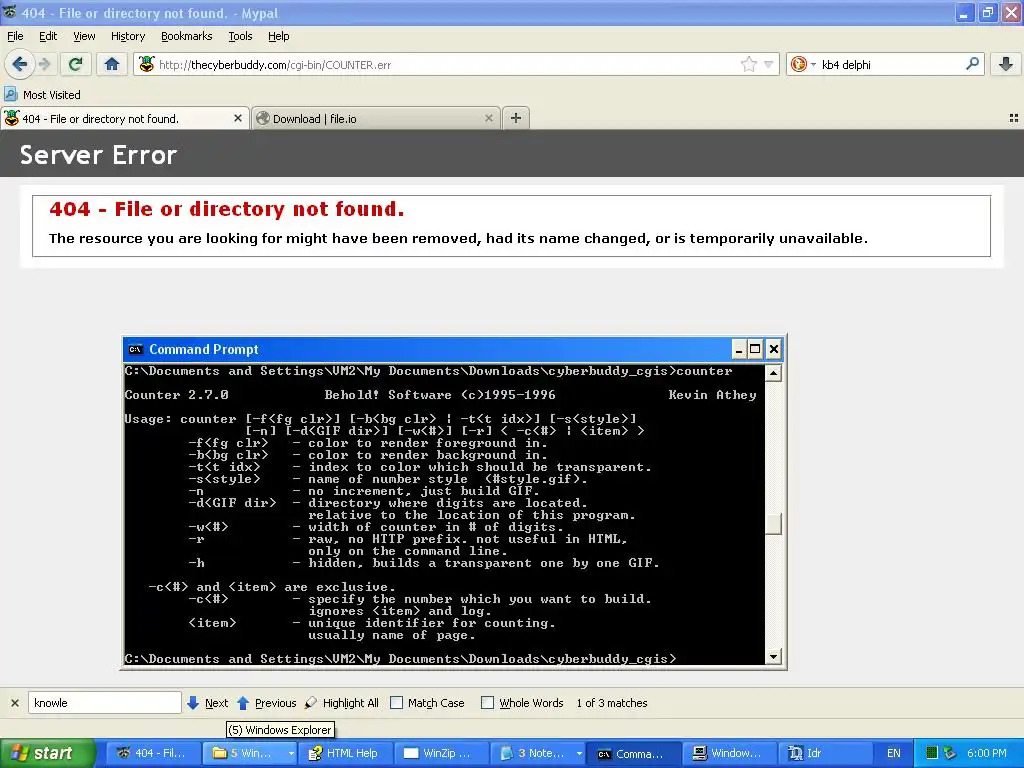Open the Windows start menu
Image resolution: width=1024 pixels, height=768 pixels.
tap(46, 753)
